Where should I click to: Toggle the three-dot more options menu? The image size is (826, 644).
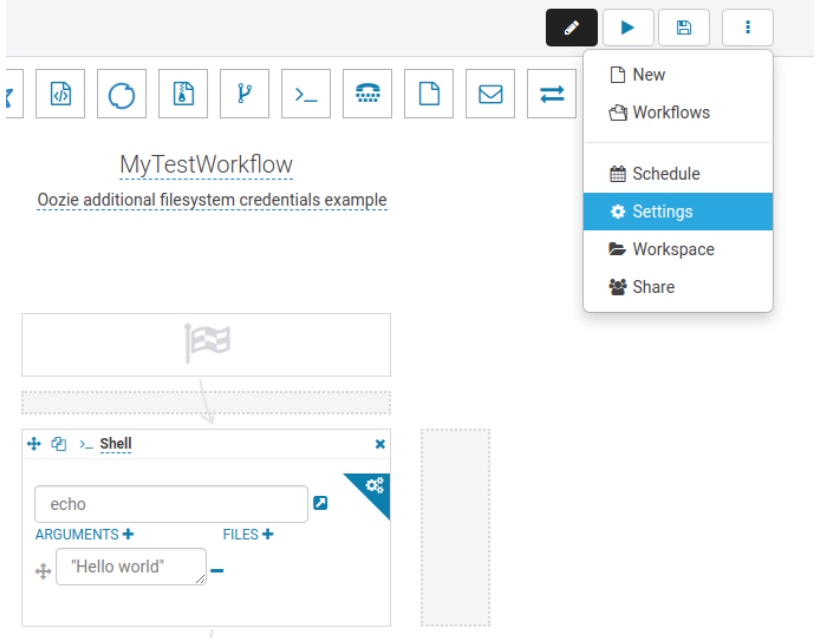[747, 28]
